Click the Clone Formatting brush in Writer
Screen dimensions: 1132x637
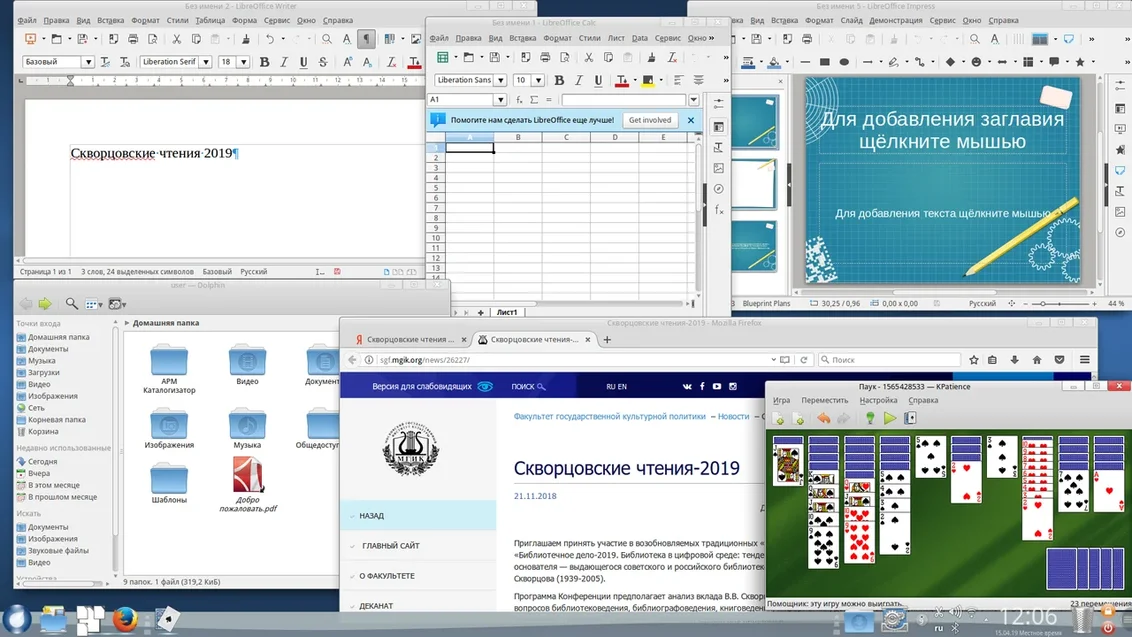245,39
